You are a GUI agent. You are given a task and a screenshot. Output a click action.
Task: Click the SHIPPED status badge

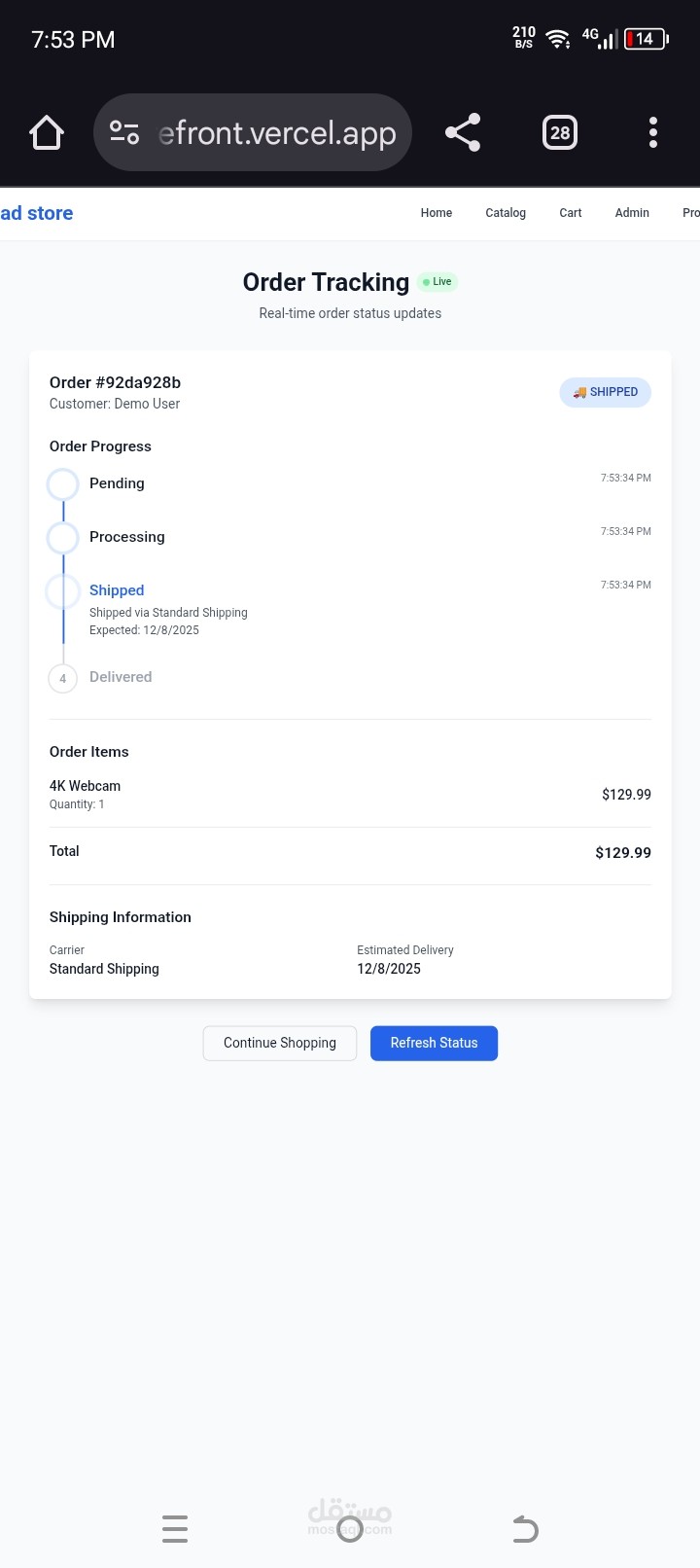pos(605,392)
